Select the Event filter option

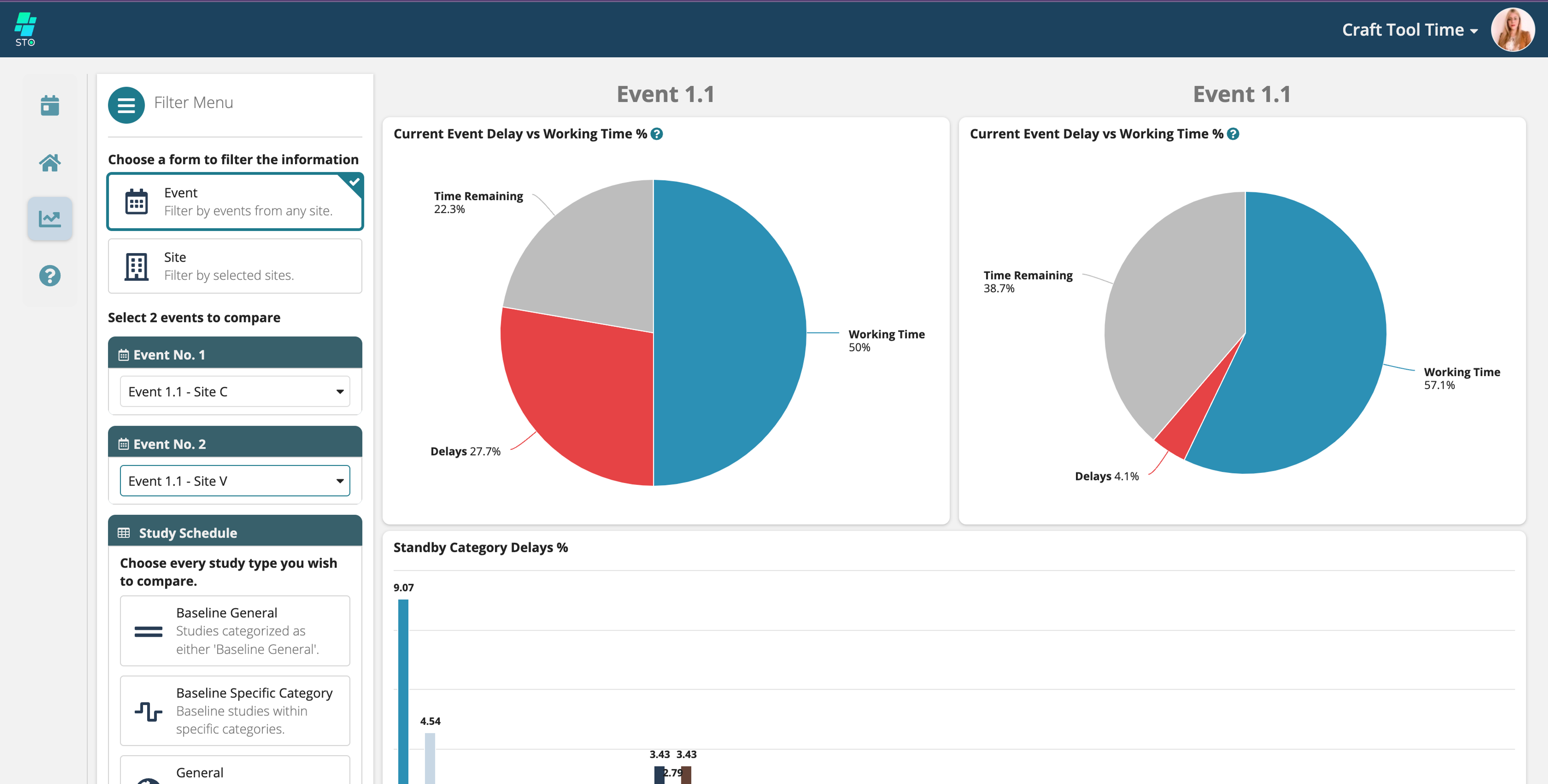click(235, 202)
